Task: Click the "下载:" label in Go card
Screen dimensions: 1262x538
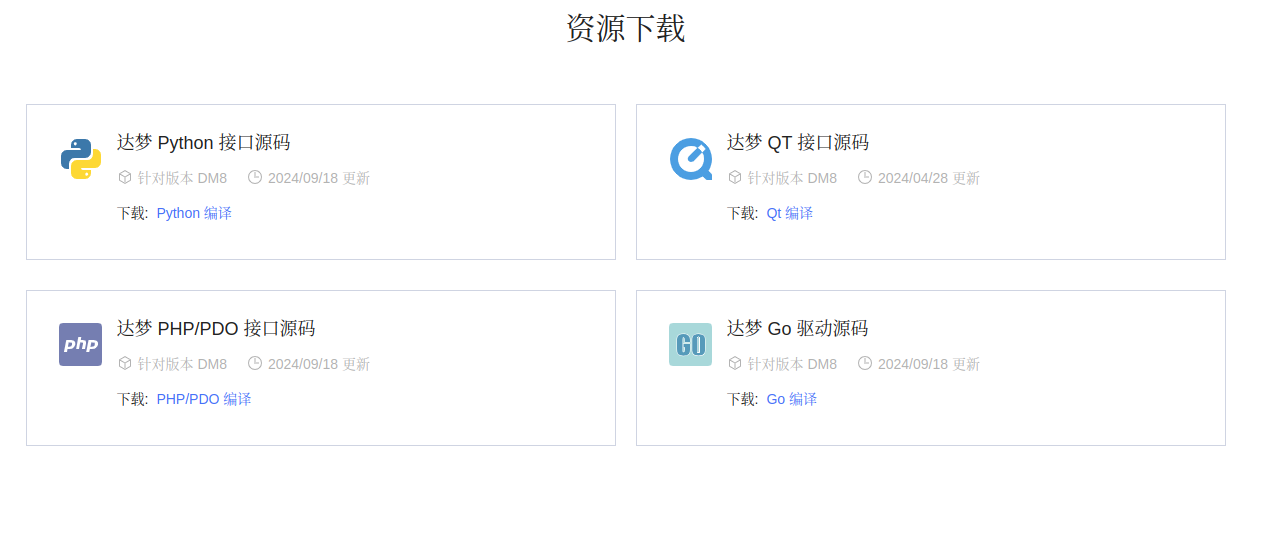Action: tap(743, 399)
